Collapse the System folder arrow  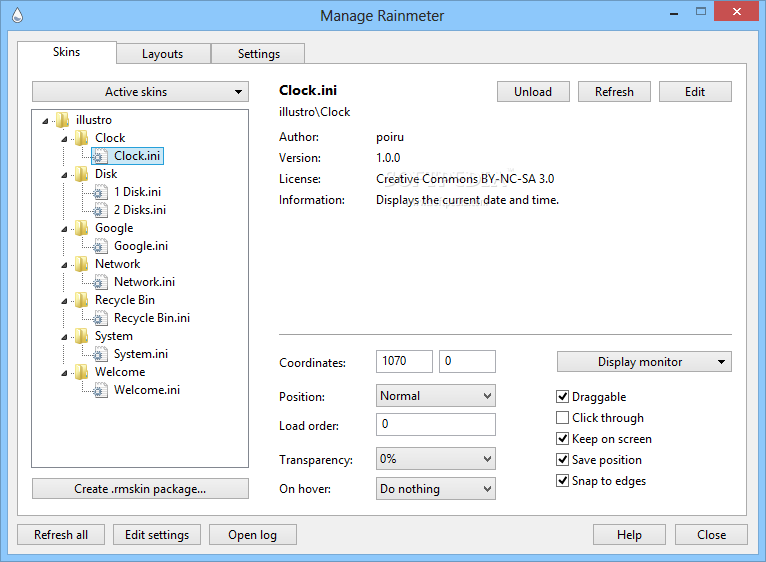click(64, 337)
